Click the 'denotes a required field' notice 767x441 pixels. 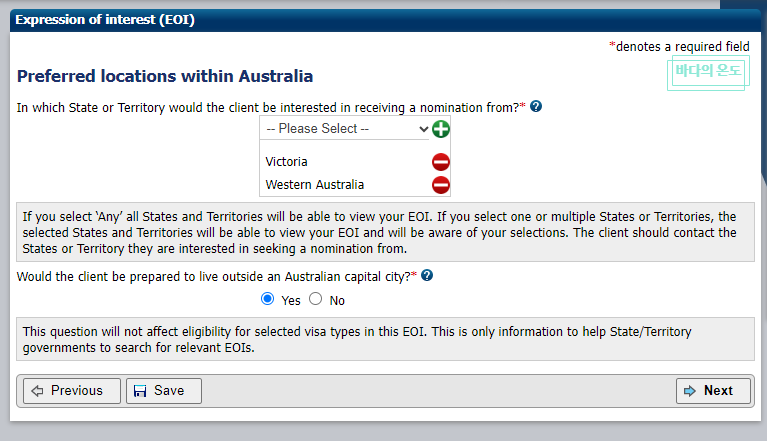680,46
